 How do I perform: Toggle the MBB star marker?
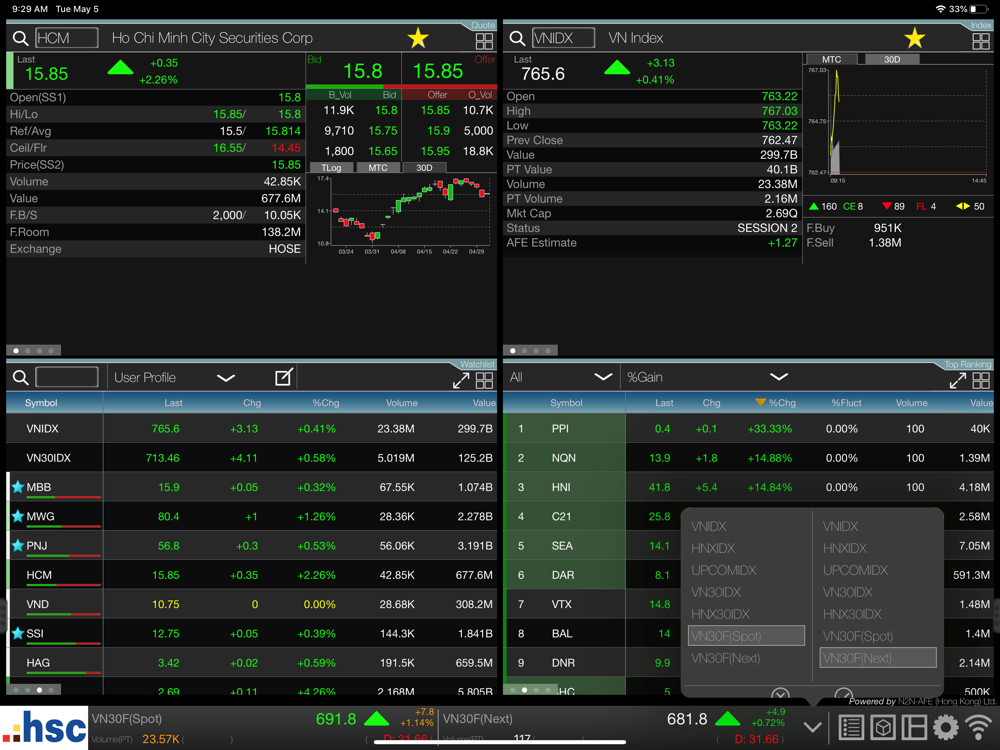coord(18,487)
